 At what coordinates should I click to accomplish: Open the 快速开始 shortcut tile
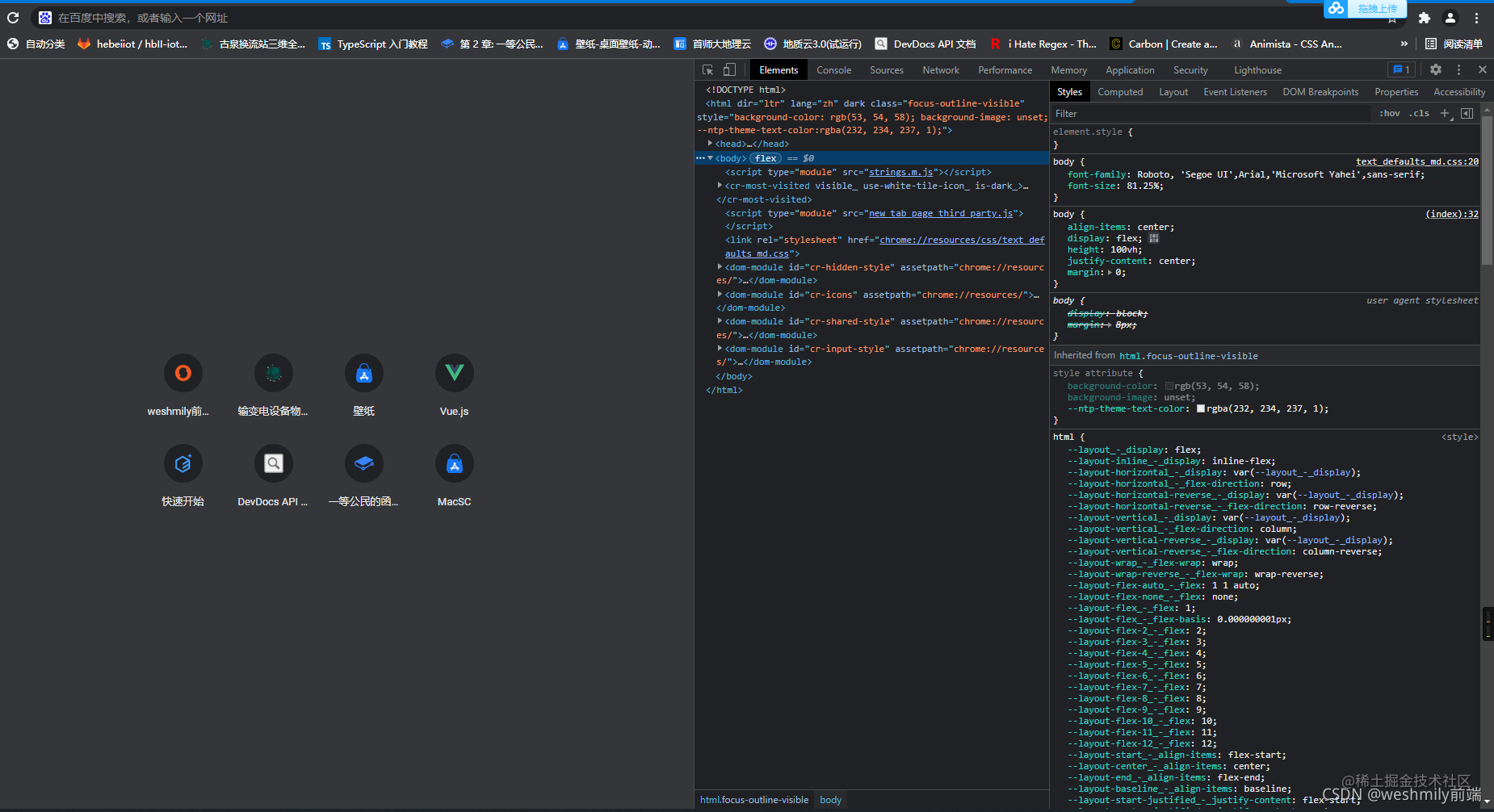183,475
